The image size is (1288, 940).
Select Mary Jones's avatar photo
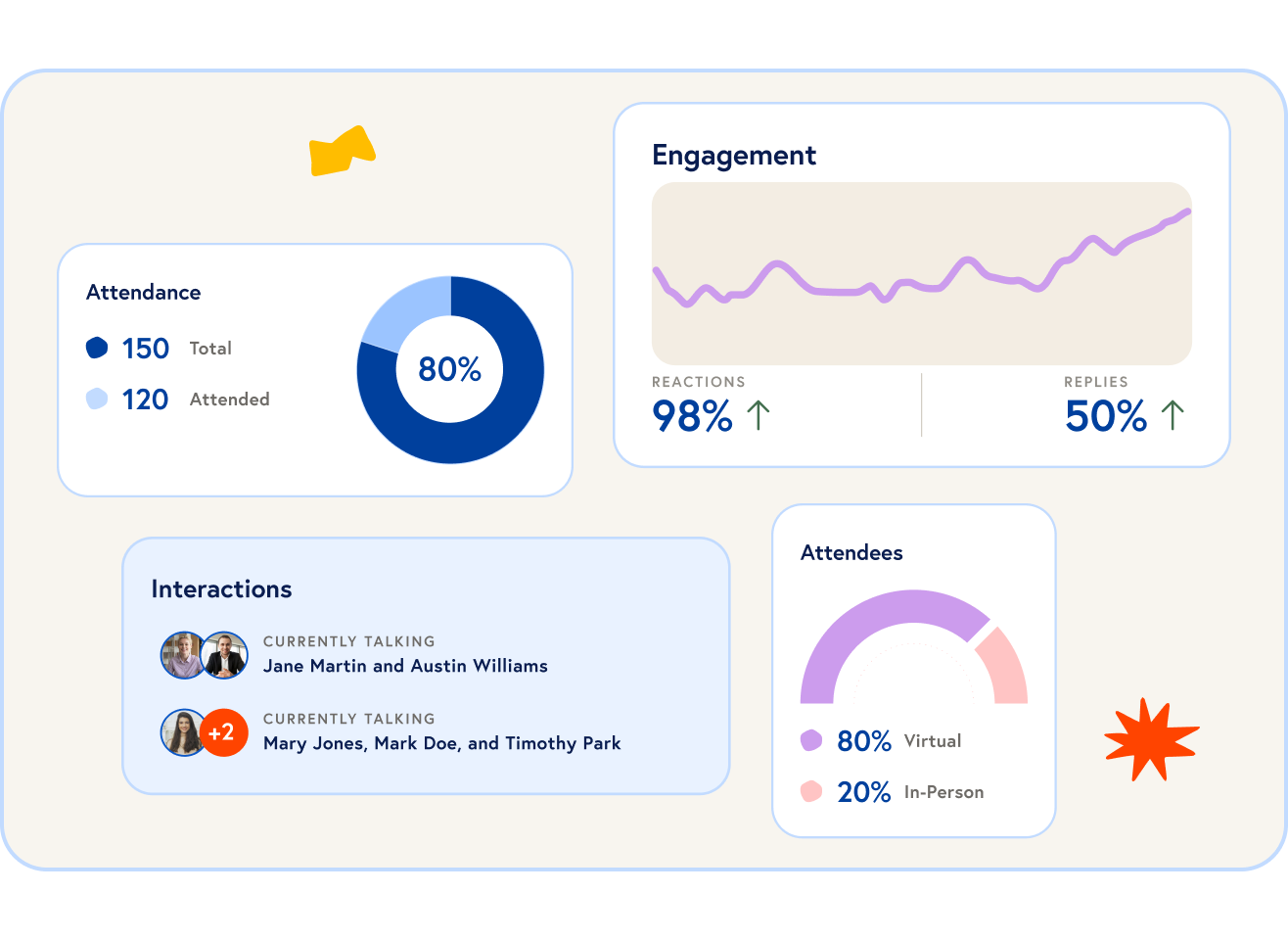click(183, 732)
